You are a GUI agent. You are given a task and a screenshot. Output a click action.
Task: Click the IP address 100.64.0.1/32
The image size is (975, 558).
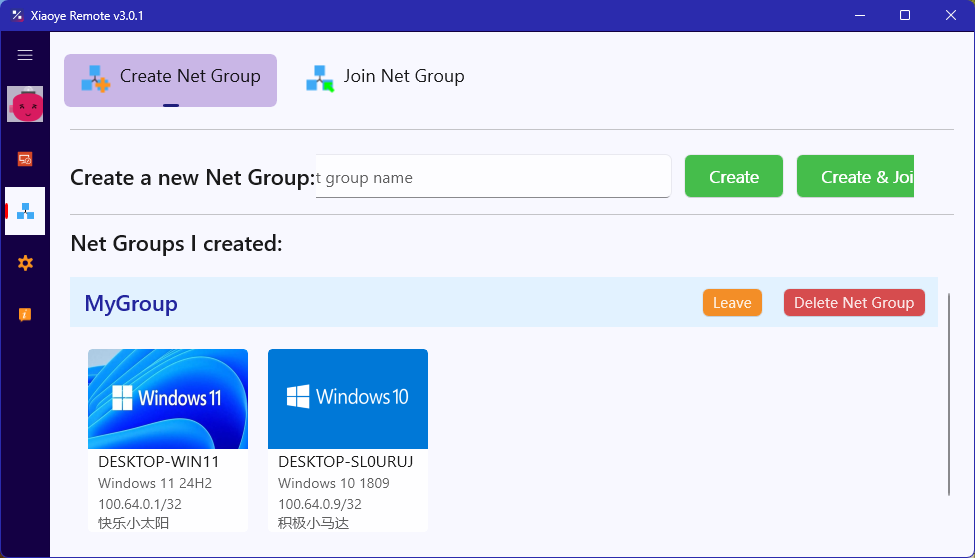[140, 504]
